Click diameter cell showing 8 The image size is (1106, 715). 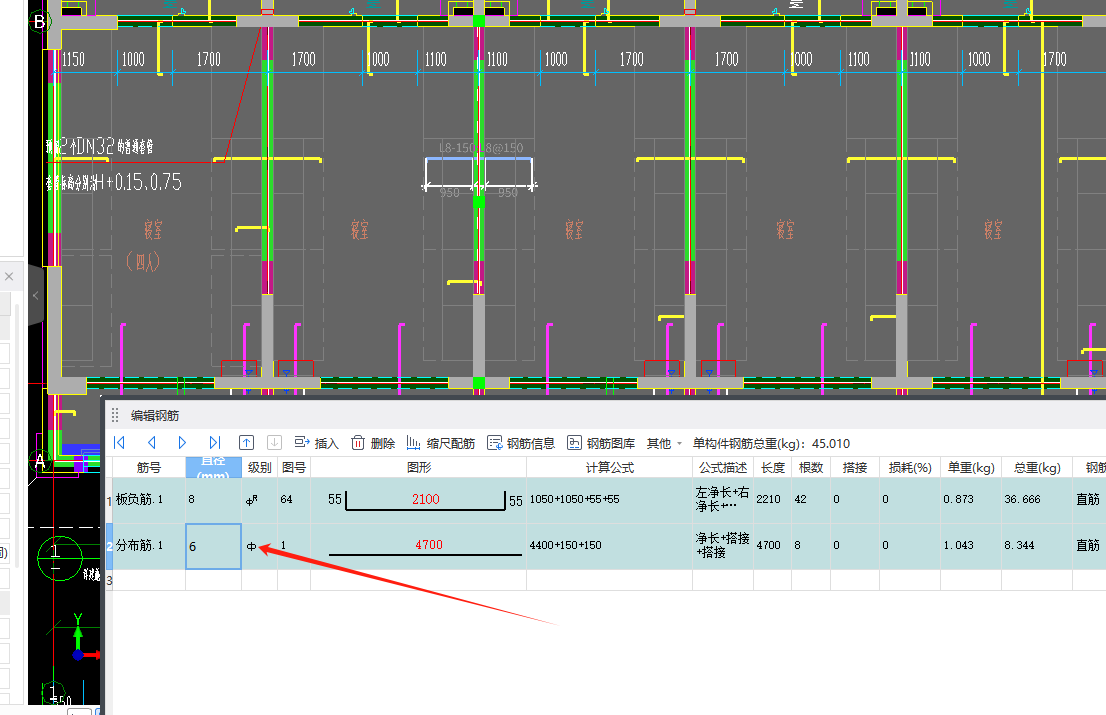coord(214,500)
